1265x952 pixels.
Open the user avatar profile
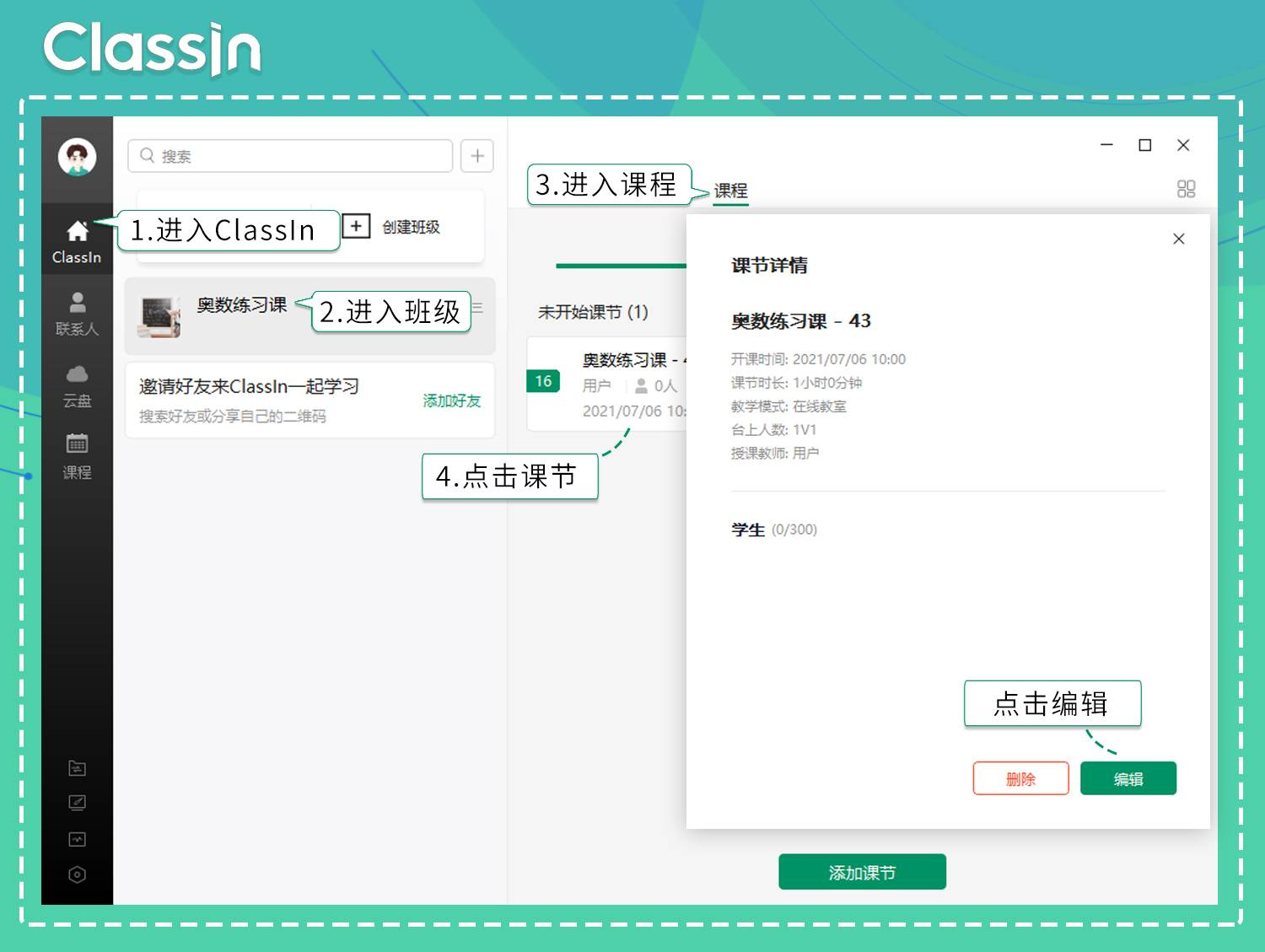tap(77, 157)
